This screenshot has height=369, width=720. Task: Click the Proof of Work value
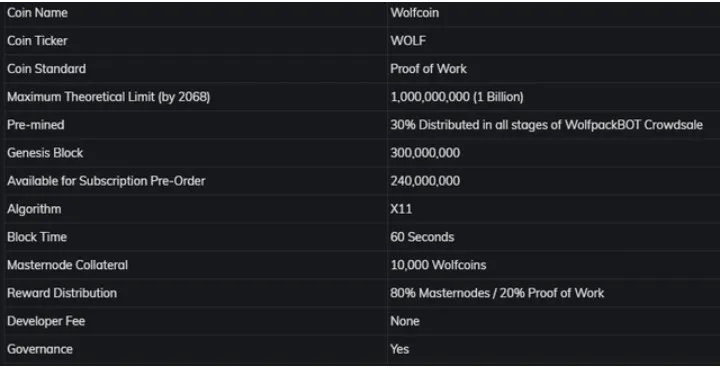(428, 69)
